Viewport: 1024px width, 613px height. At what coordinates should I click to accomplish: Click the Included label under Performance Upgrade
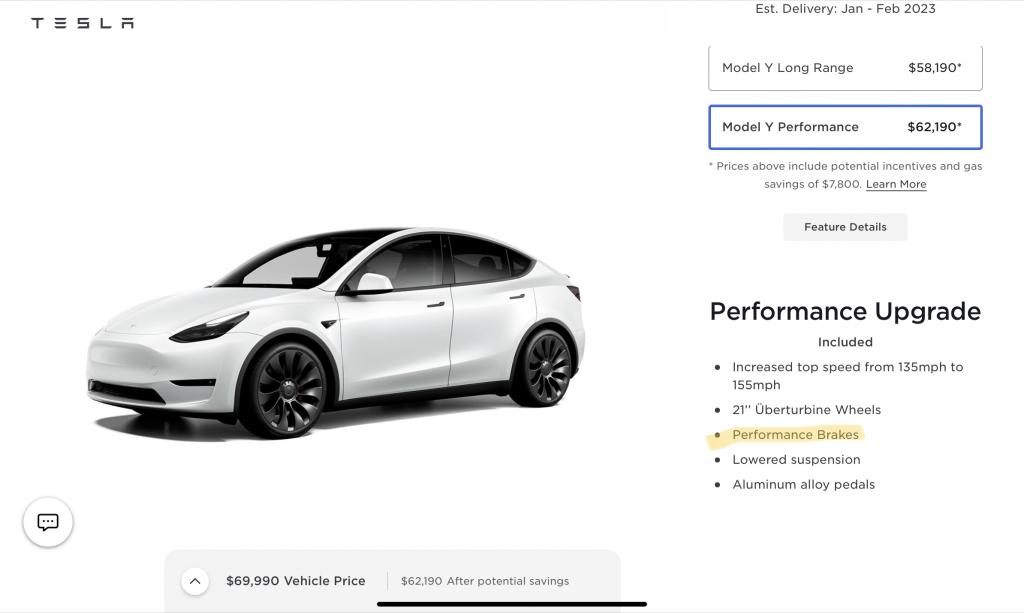[845, 342]
